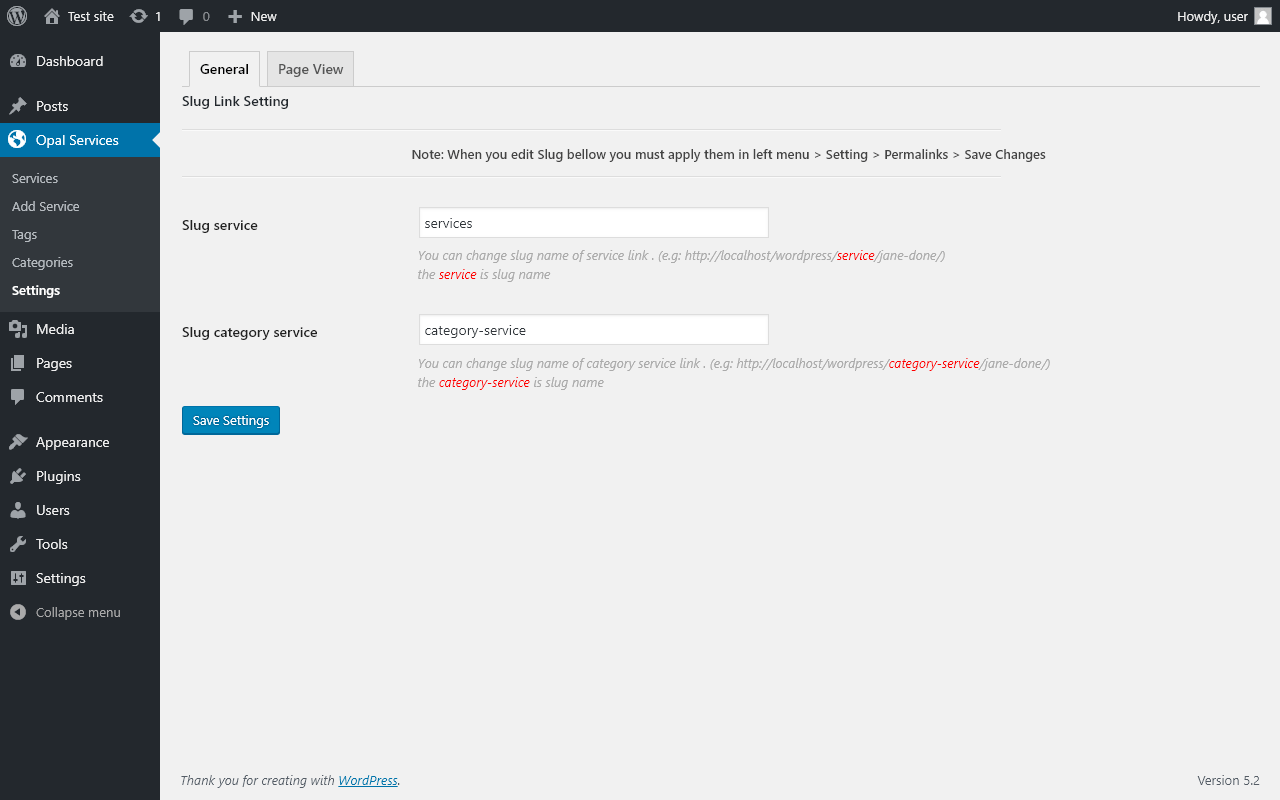
Task: Click the Version 5.2 footer text
Action: (x=1228, y=780)
